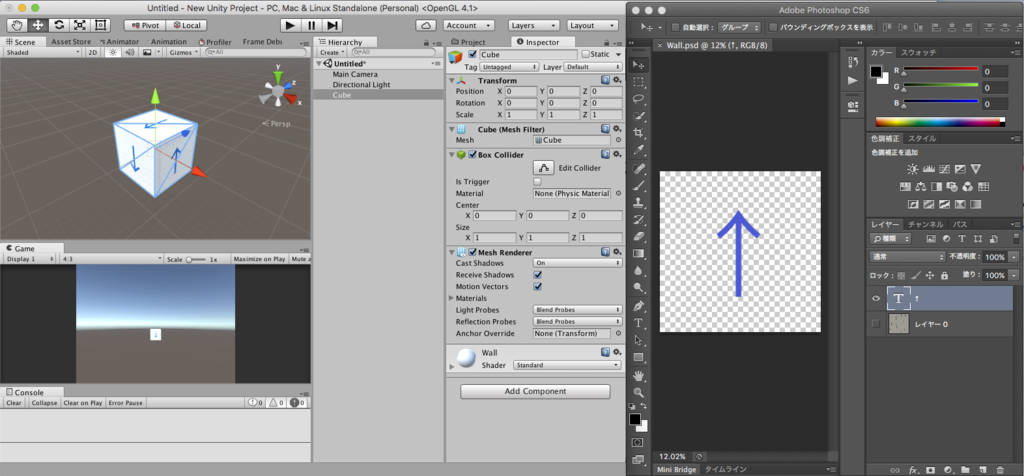
Task: Show レイヤー 0 layer visibility box
Action: click(876, 324)
